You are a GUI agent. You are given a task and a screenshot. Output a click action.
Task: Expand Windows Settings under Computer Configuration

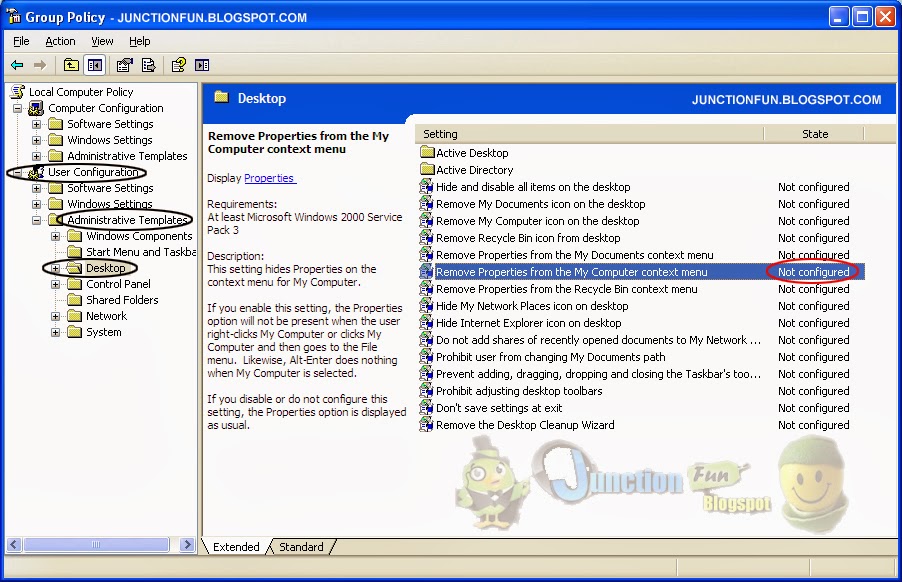pyautogui.click(x=37, y=140)
